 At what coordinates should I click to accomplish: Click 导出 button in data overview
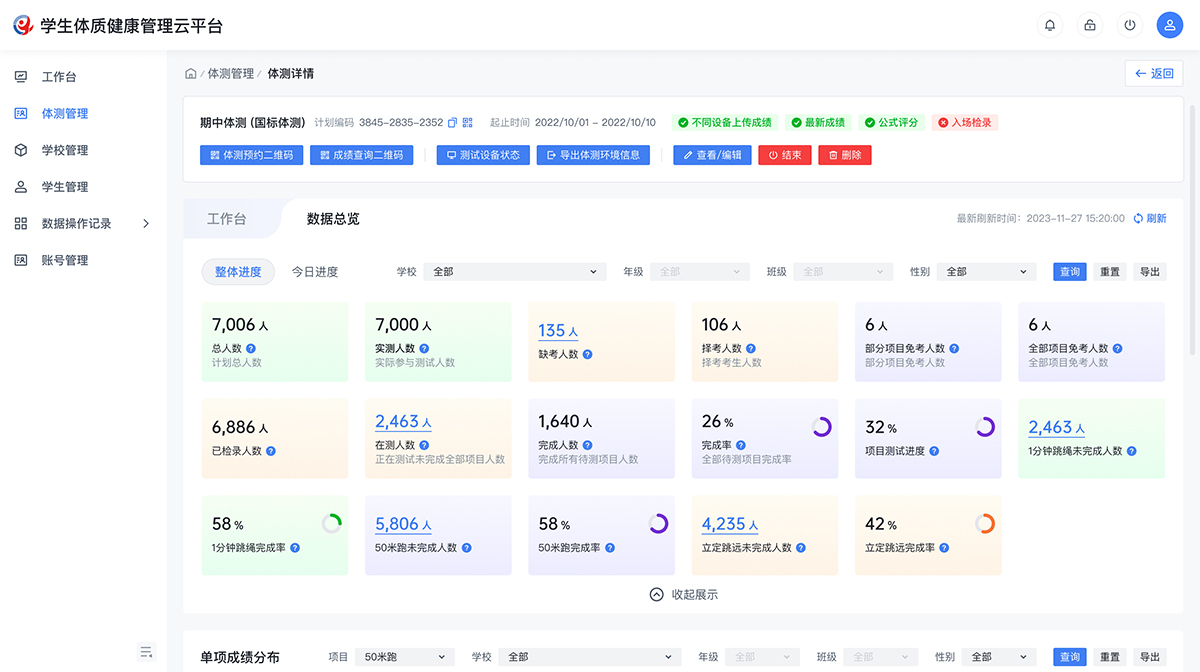(x=1150, y=272)
